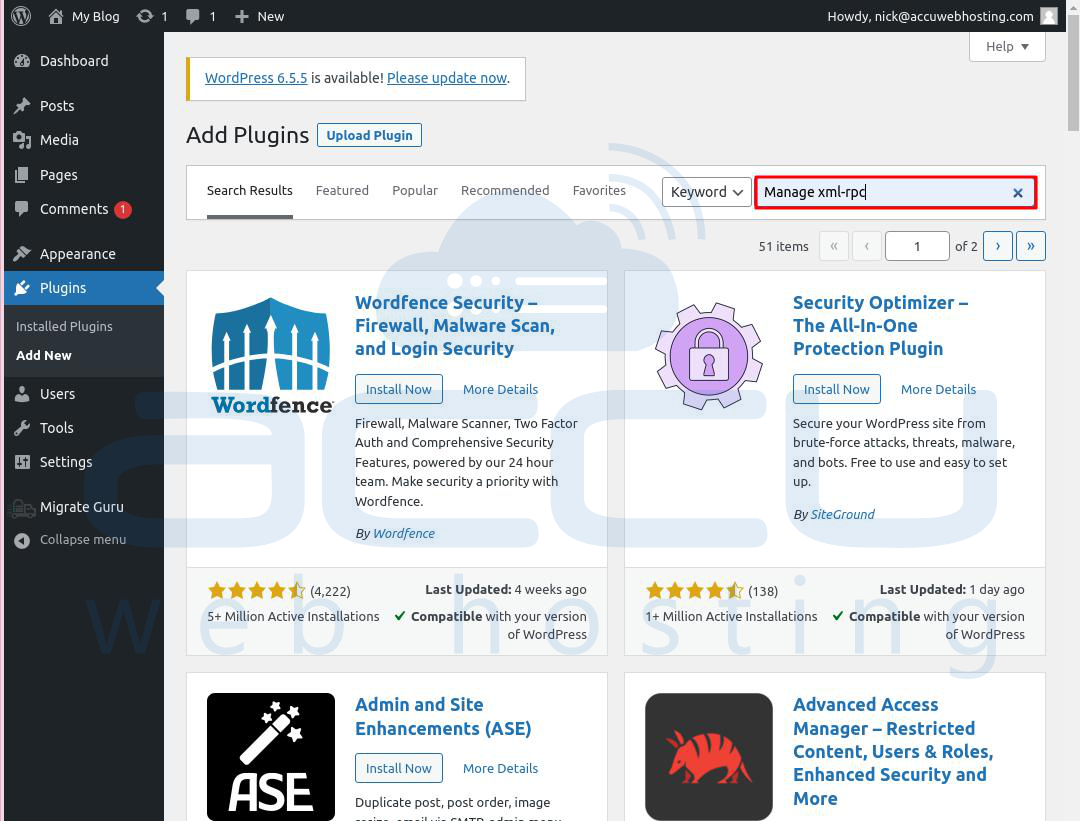Open the Wordfence author link
Image resolution: width=1080 pixels, height=821 pixels.
coord(404,533)
